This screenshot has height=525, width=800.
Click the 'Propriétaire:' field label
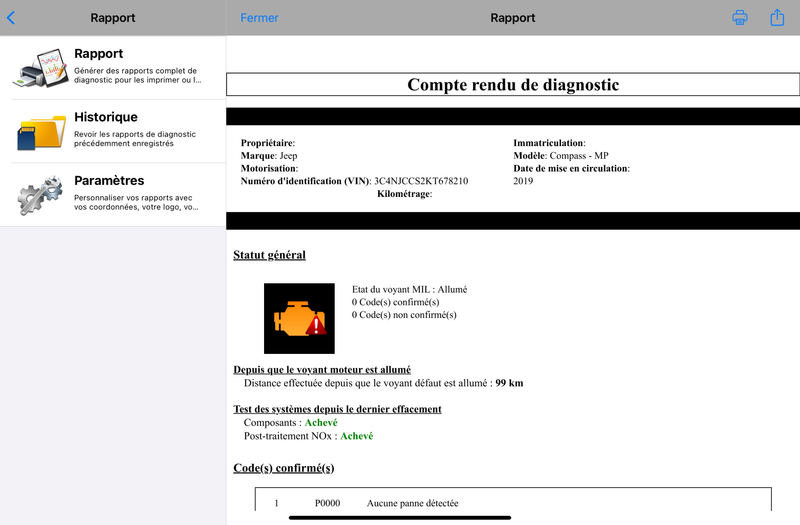(268, 143)
